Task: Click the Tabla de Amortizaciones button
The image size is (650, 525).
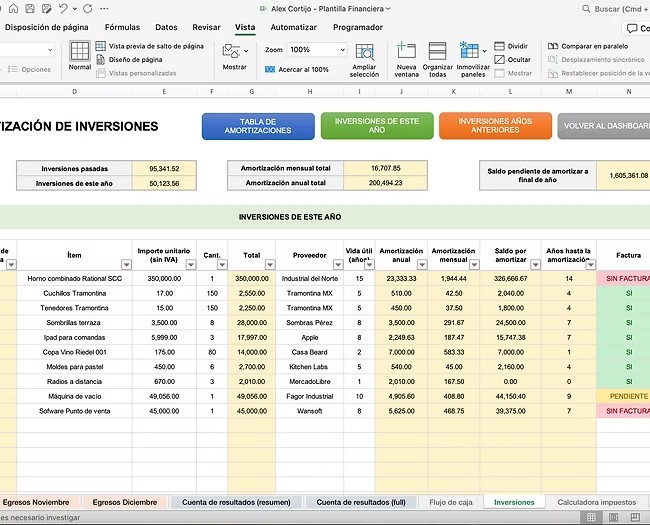Action: point(257,126)
